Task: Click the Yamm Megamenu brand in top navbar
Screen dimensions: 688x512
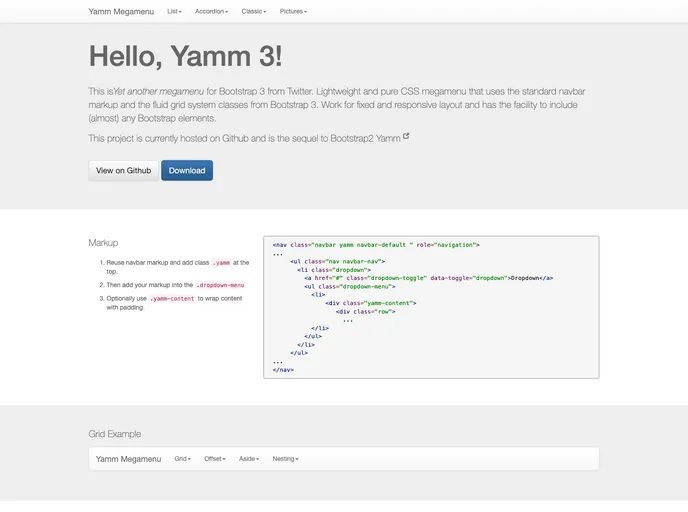Action: [x=121, y=11]
